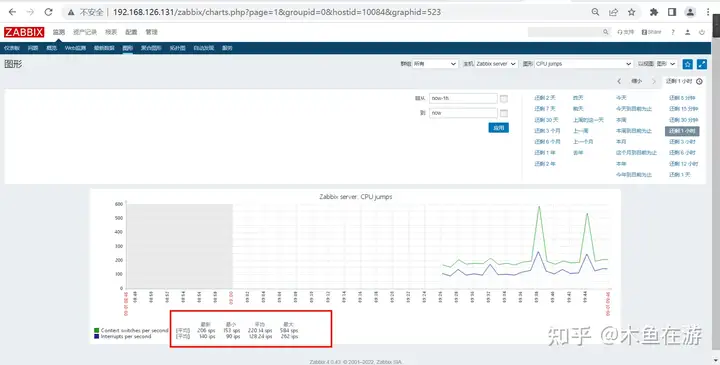
Task: Select the last 30 days time range link
Action: [x=546, y=120]
